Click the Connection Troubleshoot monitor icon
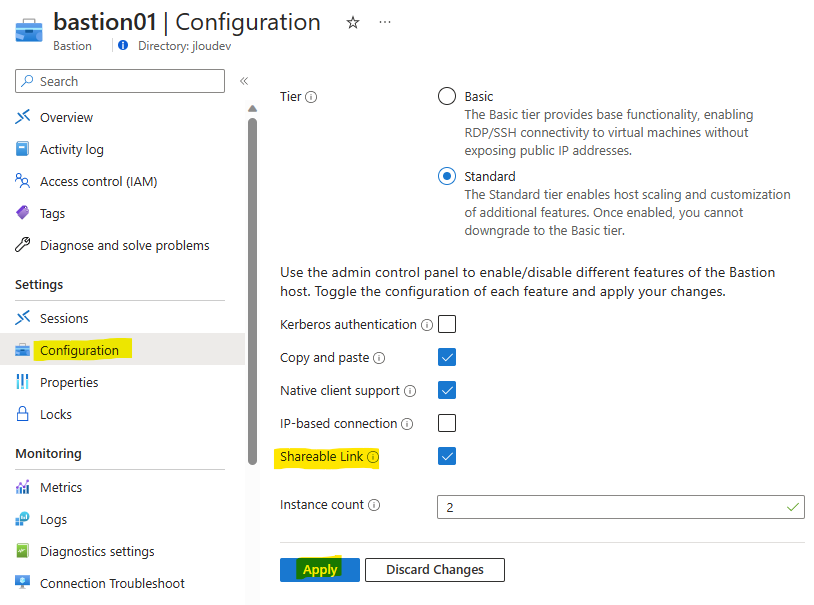The height and width of the screenshot is (605, 814). (x=22, y=583)
